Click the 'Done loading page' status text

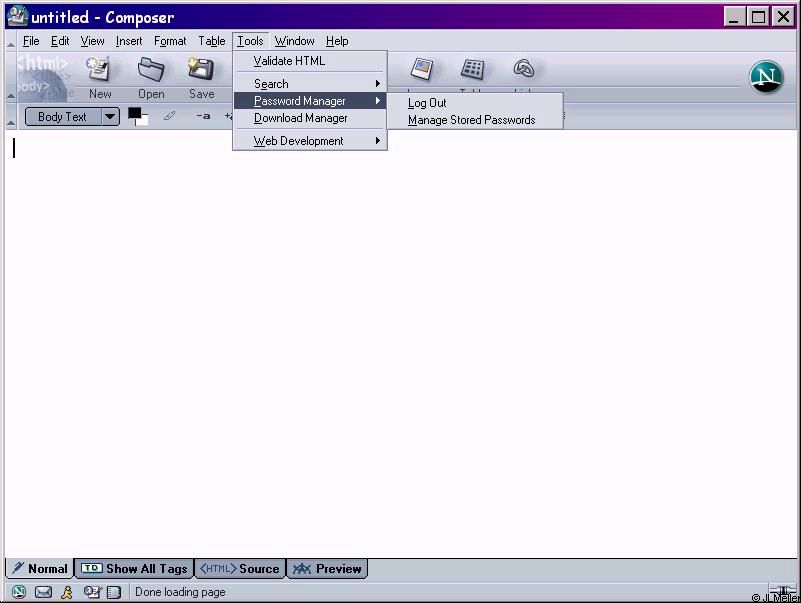180,592
